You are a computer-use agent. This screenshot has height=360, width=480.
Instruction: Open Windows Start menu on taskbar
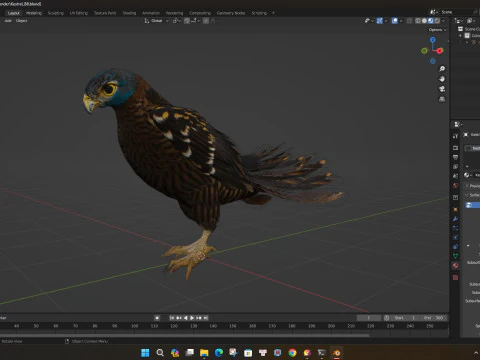click(145, 353)
